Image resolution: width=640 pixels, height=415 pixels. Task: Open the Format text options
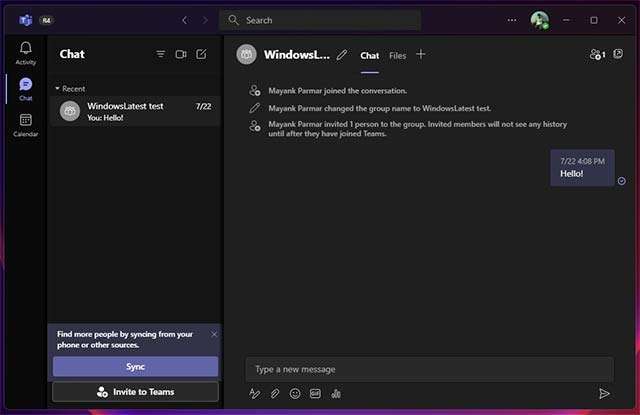pos(254,393)
